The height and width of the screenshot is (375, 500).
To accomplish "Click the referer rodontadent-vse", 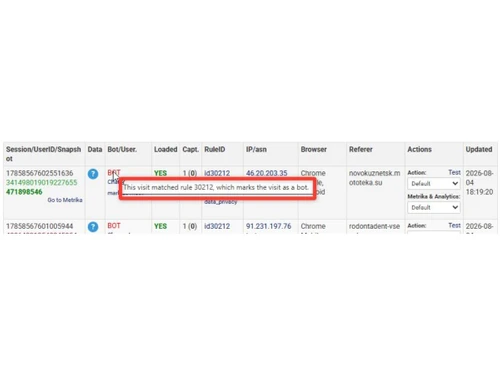I will click(374, 226).
